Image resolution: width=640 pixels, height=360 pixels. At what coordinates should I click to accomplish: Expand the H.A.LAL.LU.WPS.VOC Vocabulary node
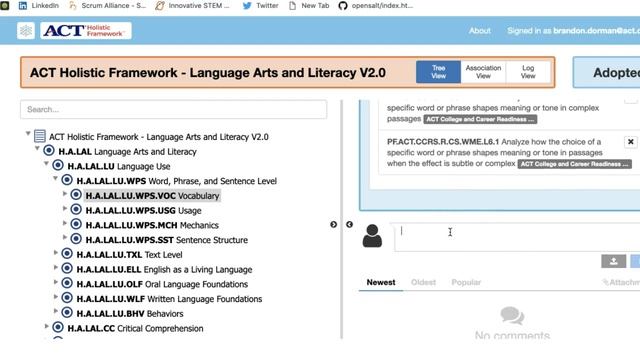64,193
